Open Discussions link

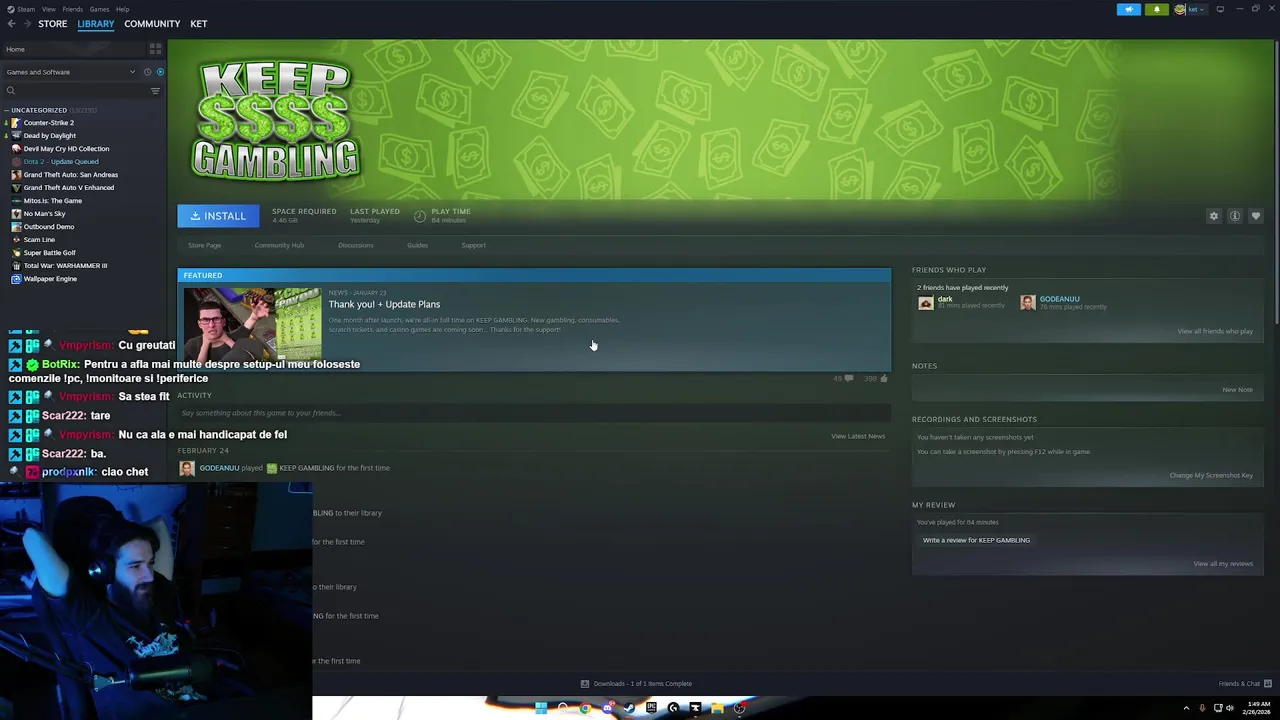coord(355,245)
